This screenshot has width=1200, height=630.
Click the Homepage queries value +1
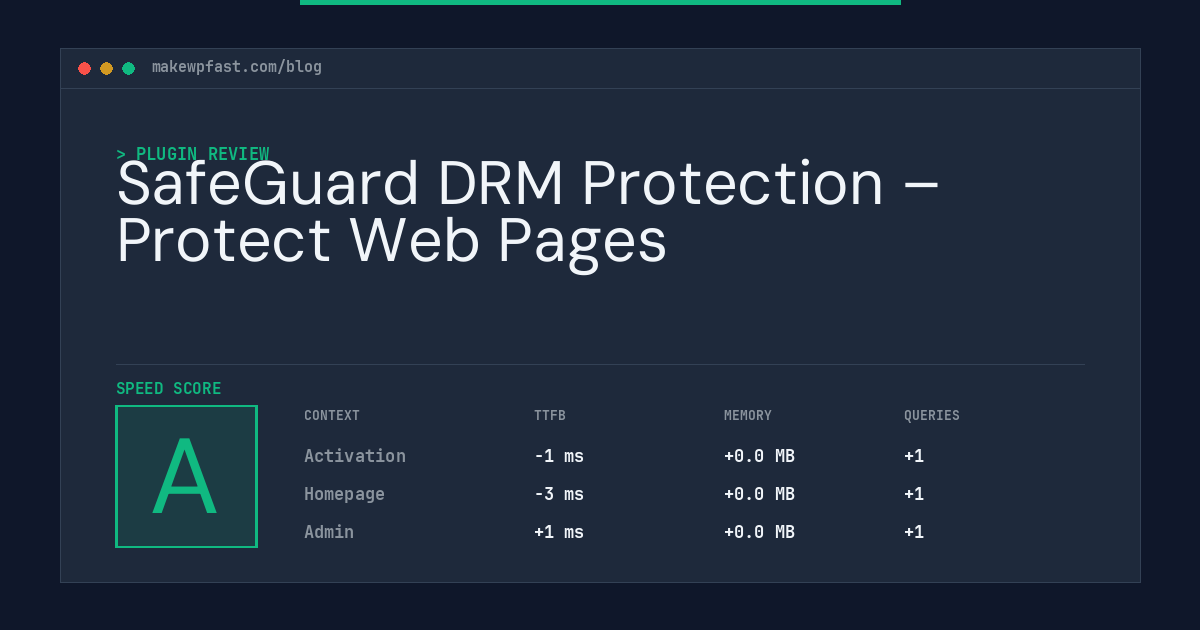pos(914,494)
